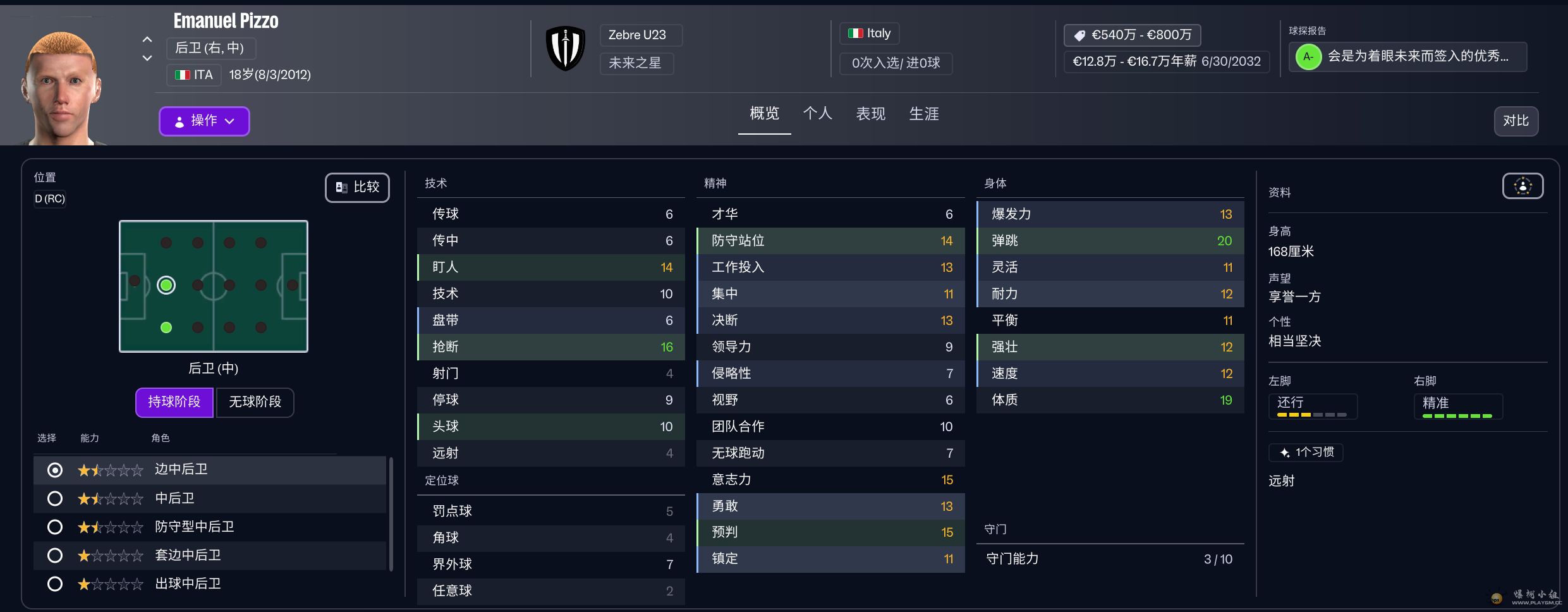
Task: Select the 出球中后卫 role radio button
Action: point(55,584)
